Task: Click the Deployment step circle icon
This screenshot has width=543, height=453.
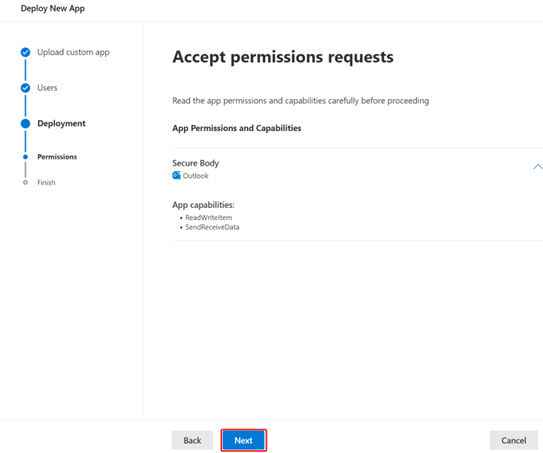Action: [25, 124]
